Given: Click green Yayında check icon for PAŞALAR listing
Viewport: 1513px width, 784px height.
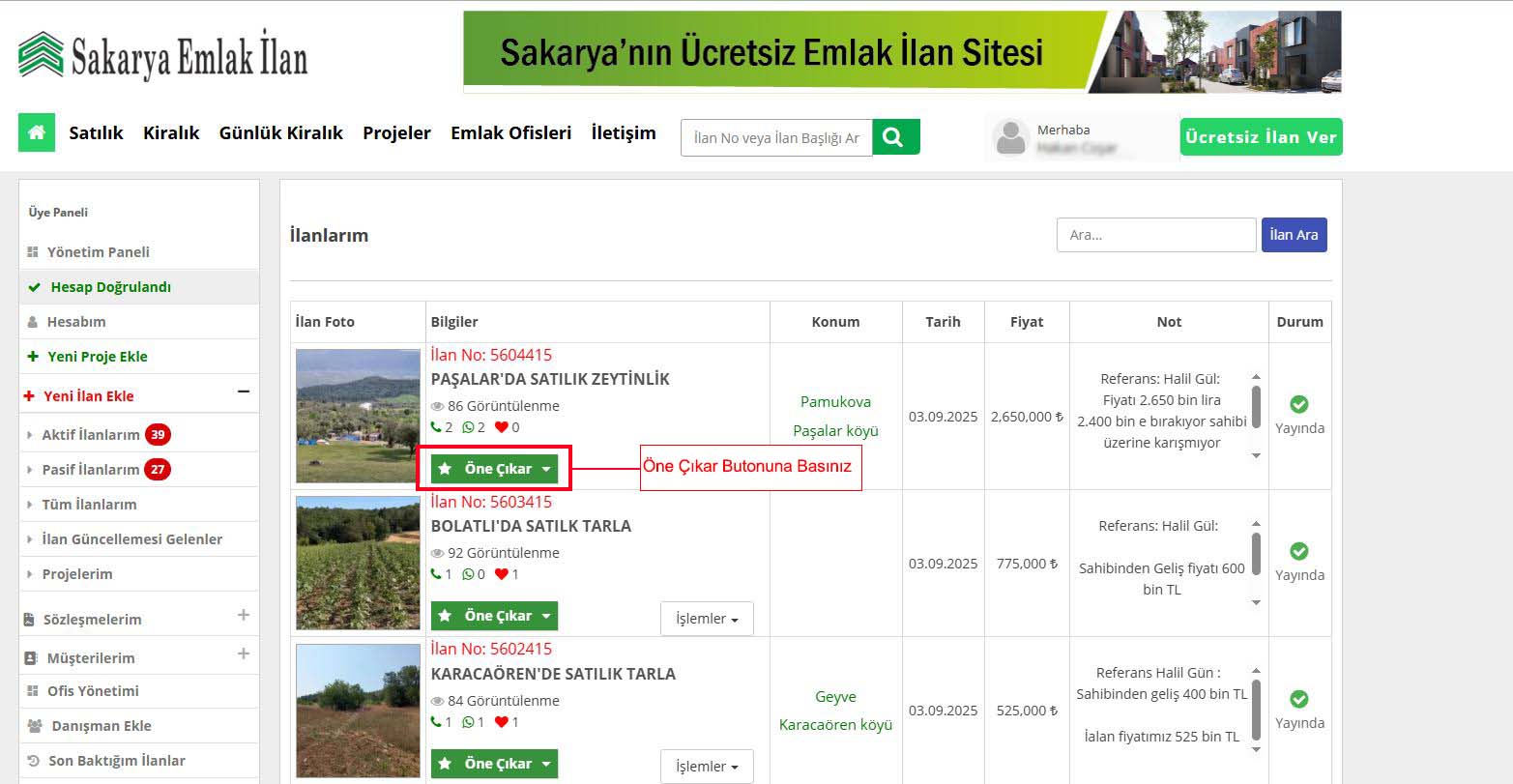Looking at the screenshot, I should point(1299,404).
